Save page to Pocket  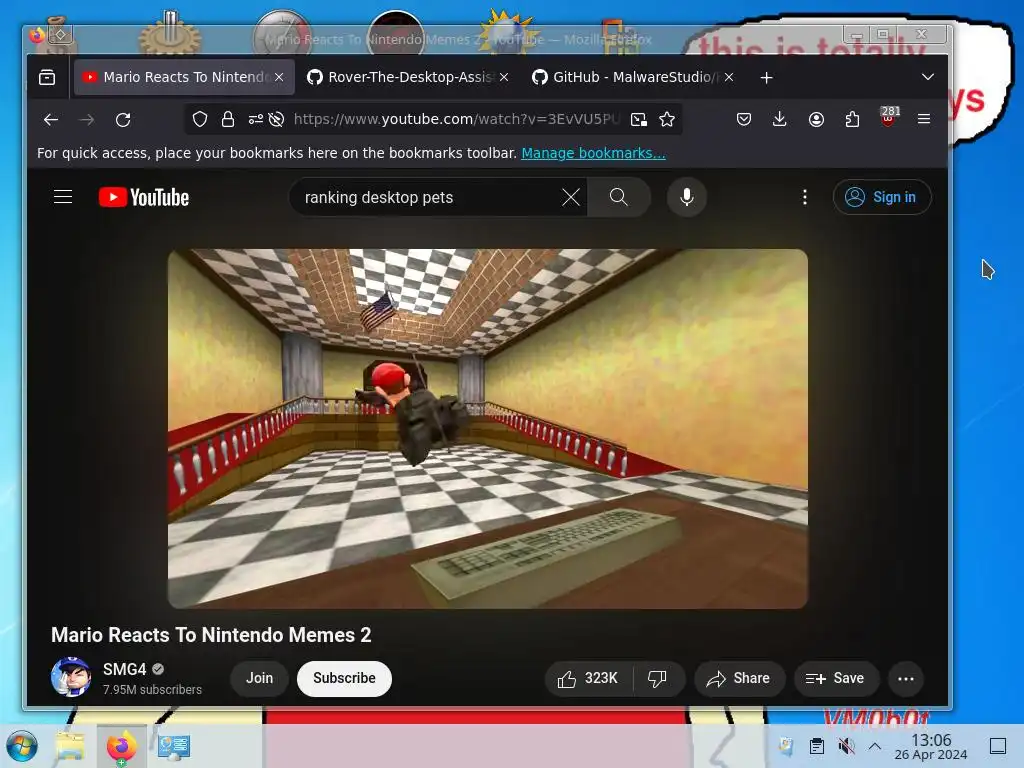coord(743,119)
